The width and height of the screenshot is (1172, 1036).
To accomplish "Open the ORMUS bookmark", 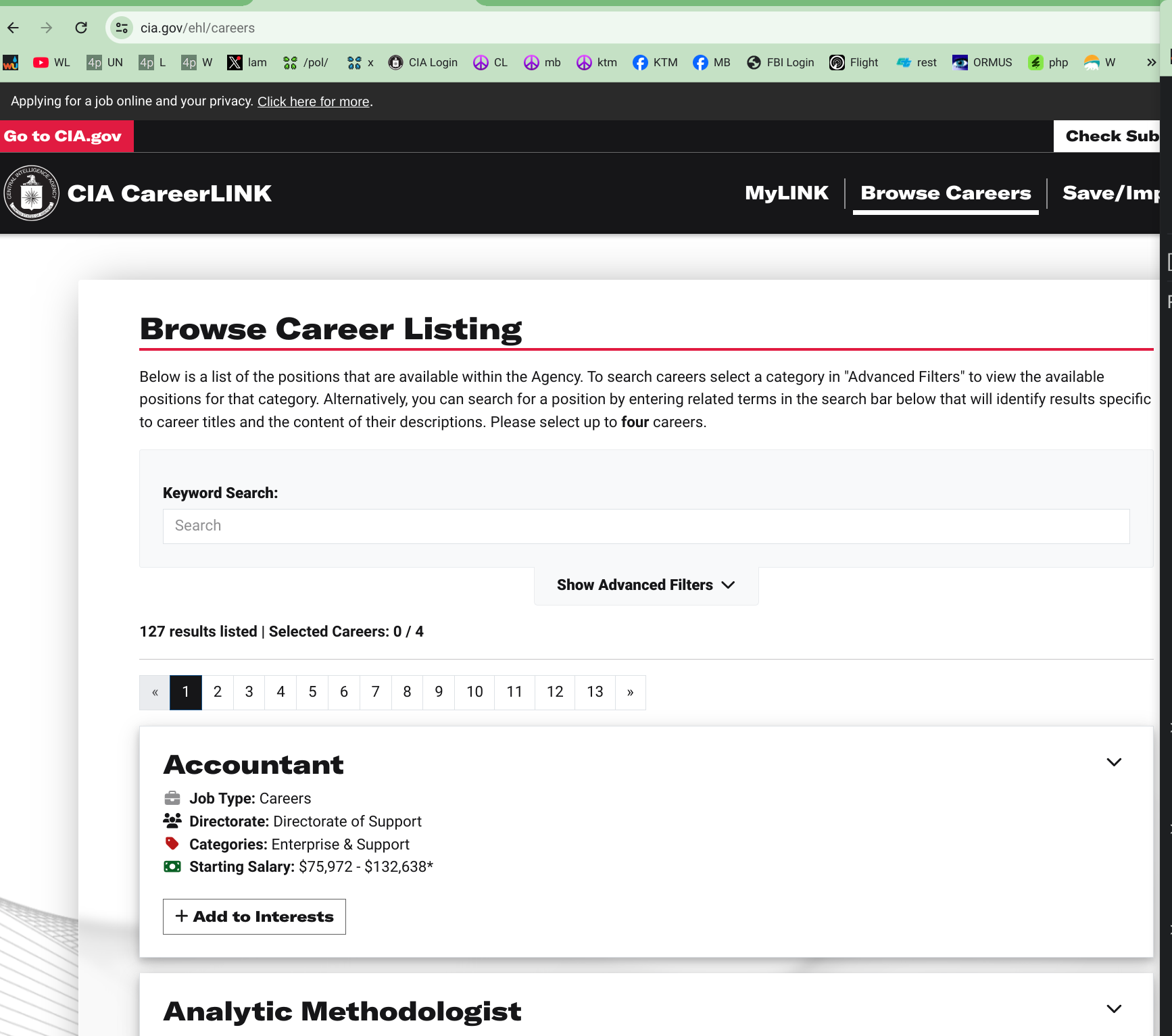I will (x=982, y=63).
